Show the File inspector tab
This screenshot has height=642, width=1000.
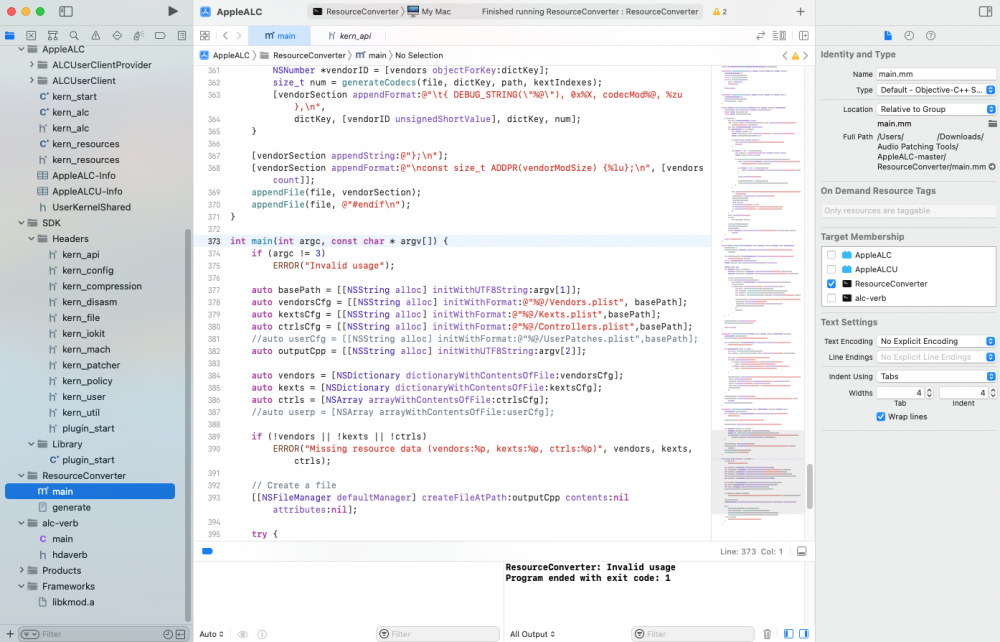tap(888, 36)
